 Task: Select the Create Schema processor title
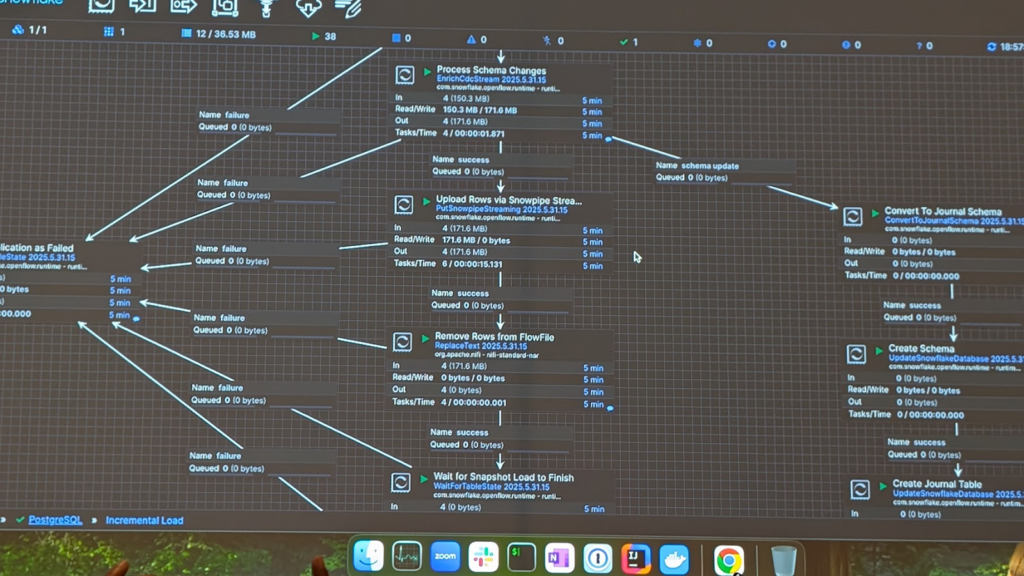(x=921, y=349)
